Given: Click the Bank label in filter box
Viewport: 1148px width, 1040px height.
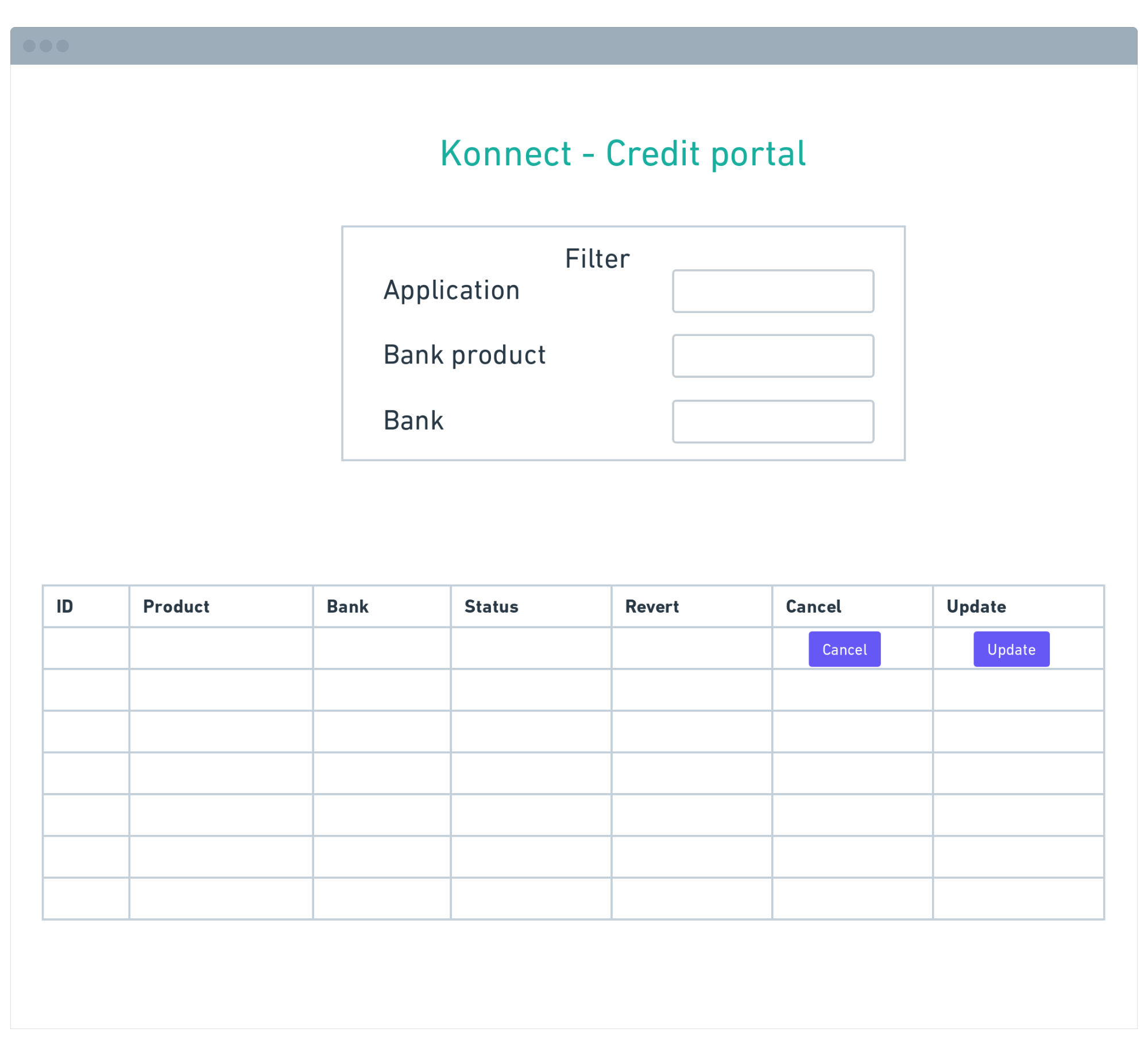Looking at the screenshot, I should coord(413,420).
